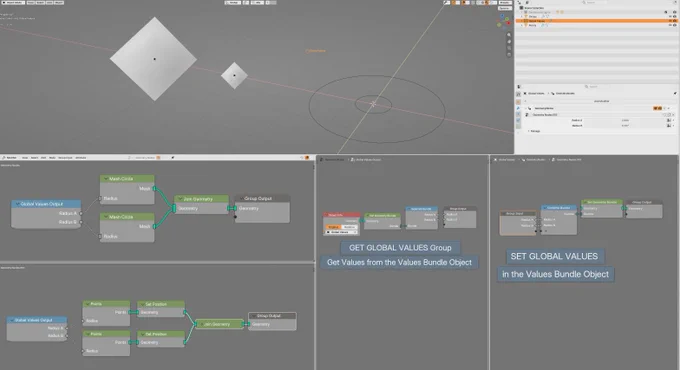The height and width of the screenshot is (370, 680).
Task: Open Options dropdown in viewport top right
Action: coord(504,8)
